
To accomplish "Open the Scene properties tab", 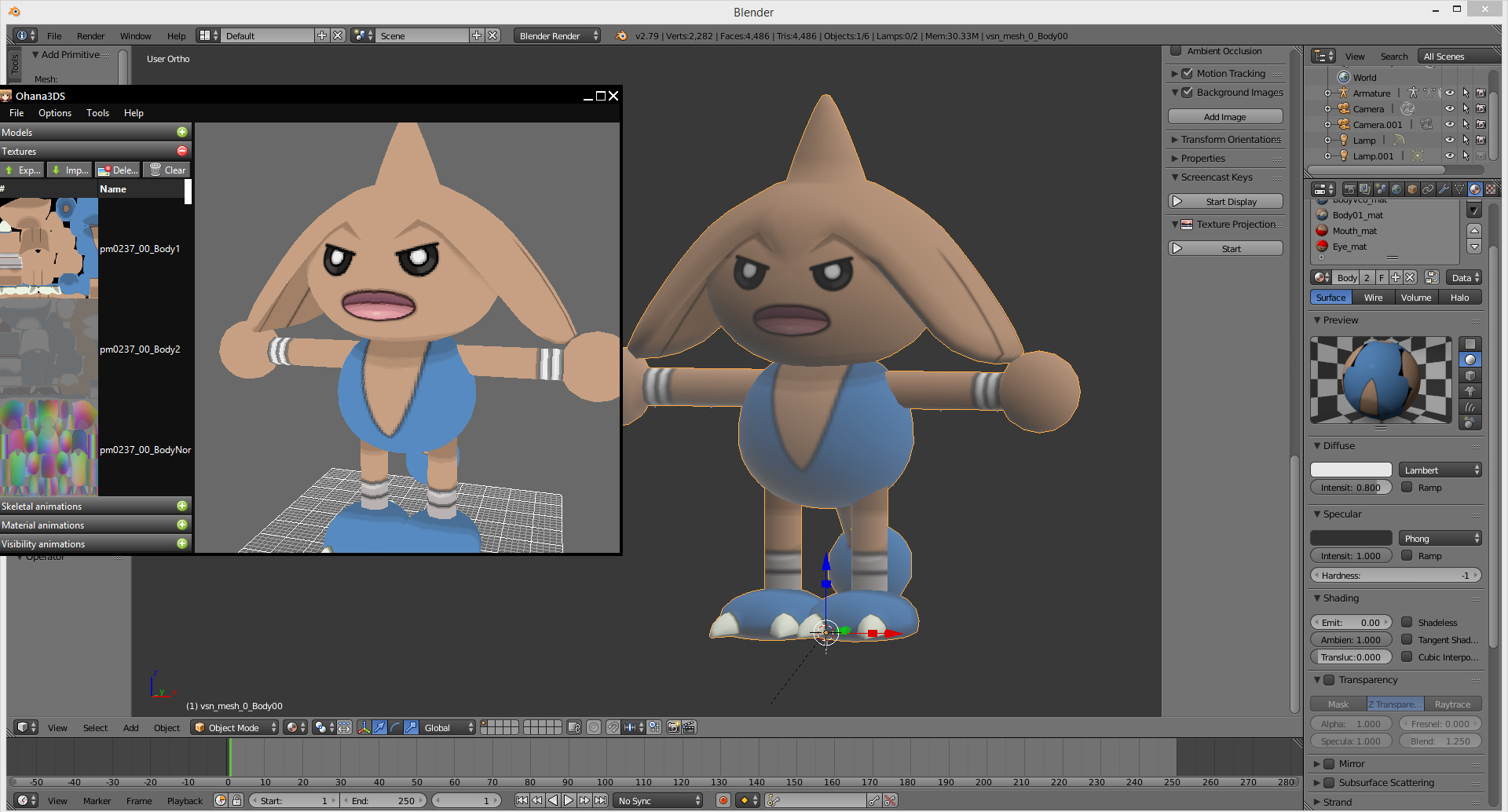I will 1381,189.
